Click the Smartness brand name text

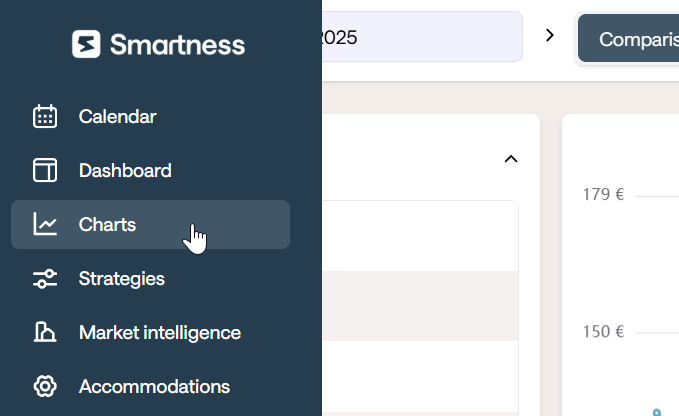[x=178, y=45]
